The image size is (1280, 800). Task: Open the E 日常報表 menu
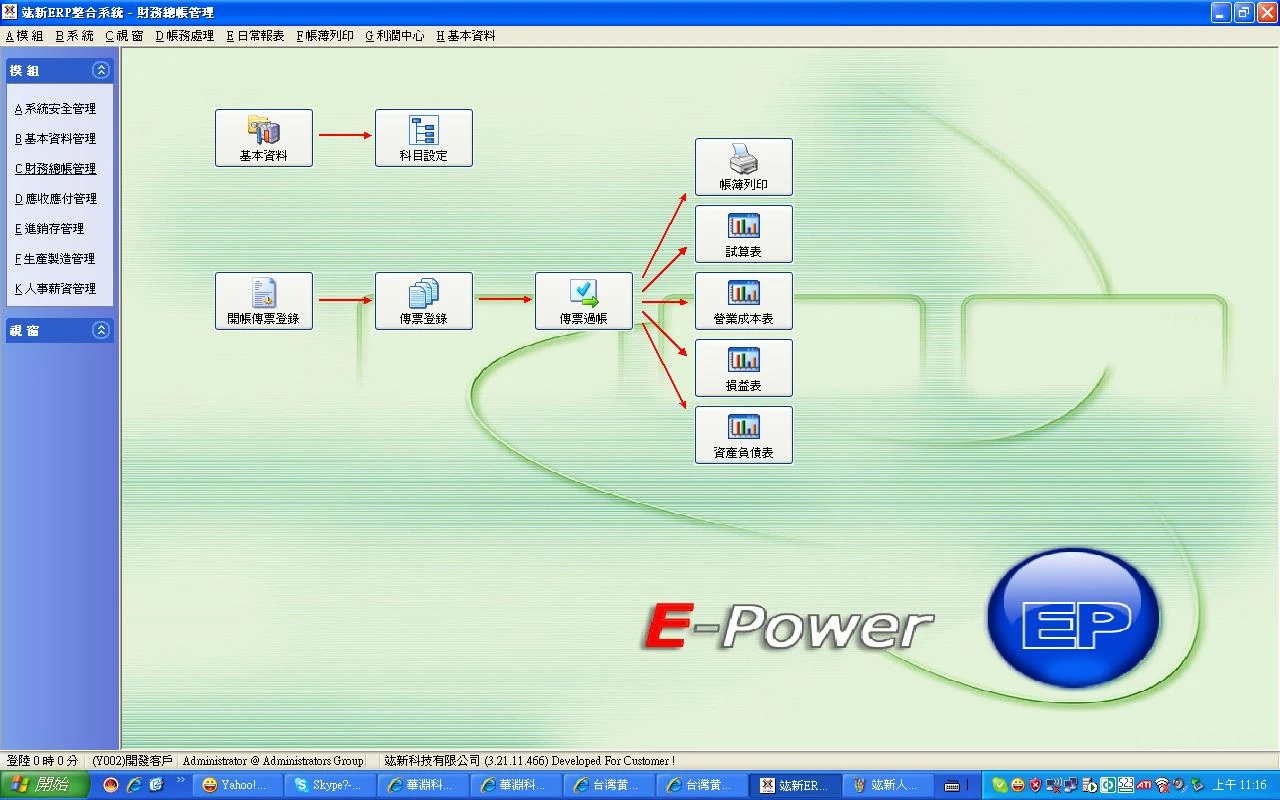[255, 36]
